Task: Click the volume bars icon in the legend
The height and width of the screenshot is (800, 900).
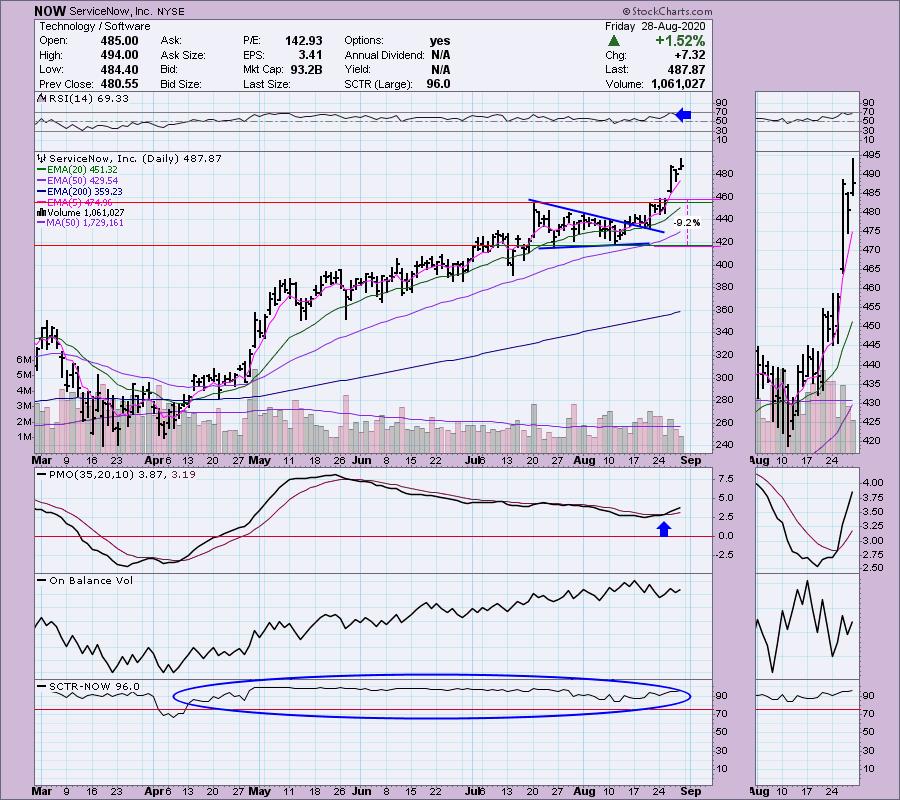Action: 41,212
